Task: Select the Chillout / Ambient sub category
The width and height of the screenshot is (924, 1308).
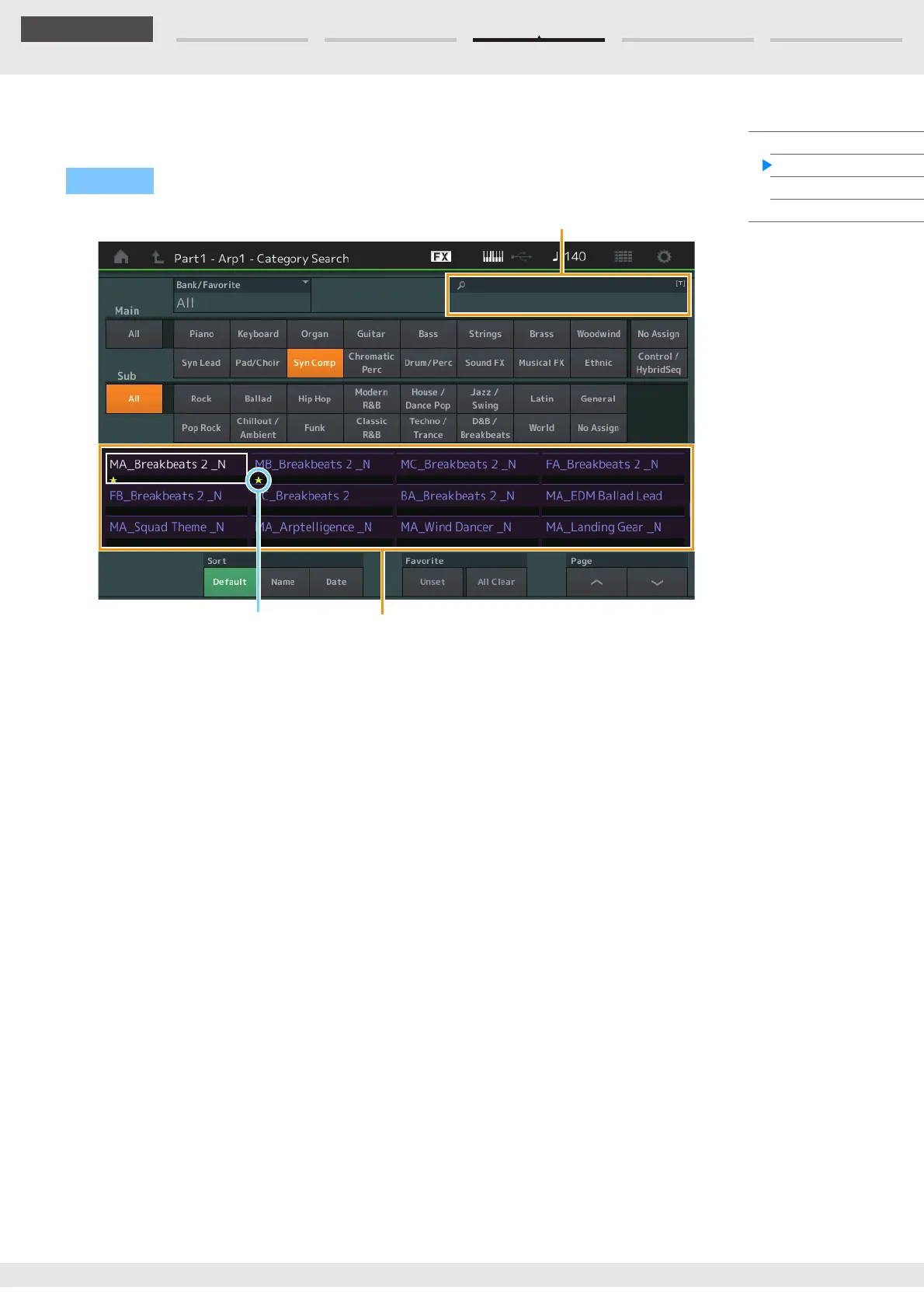Action: tap(259, 428)
